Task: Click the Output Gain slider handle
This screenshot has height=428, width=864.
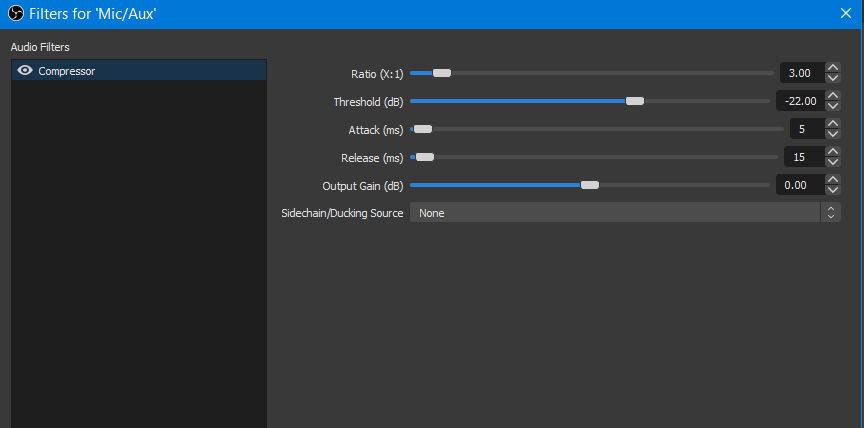Action: (590, 185)
